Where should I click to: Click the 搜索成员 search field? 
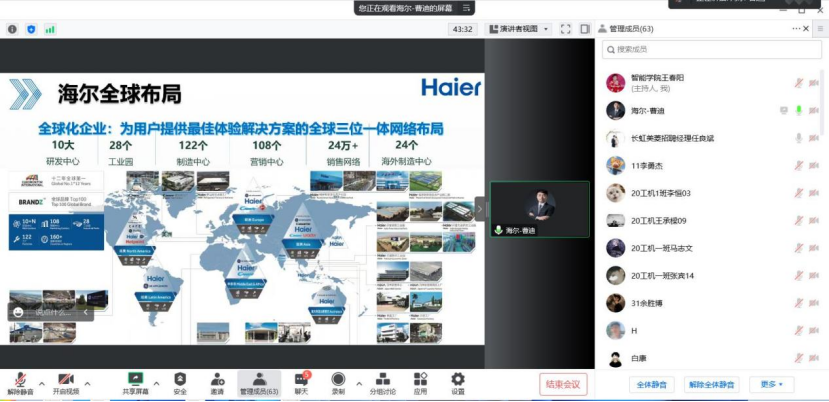click(x=712, y=49)
